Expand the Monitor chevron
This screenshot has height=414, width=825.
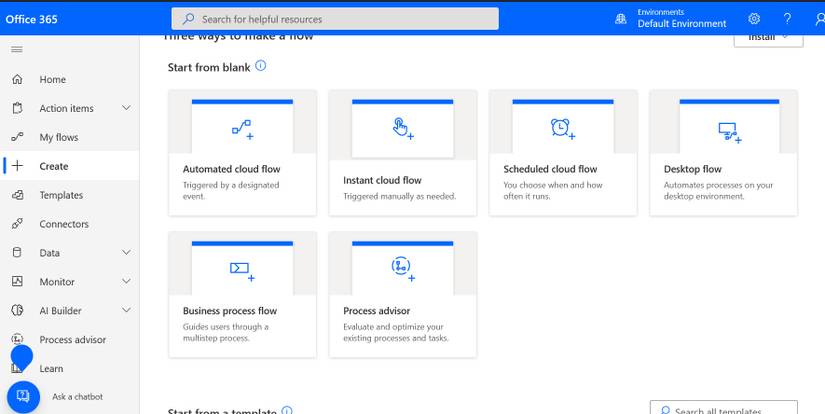pyautogui.click(x=126, y=281)
